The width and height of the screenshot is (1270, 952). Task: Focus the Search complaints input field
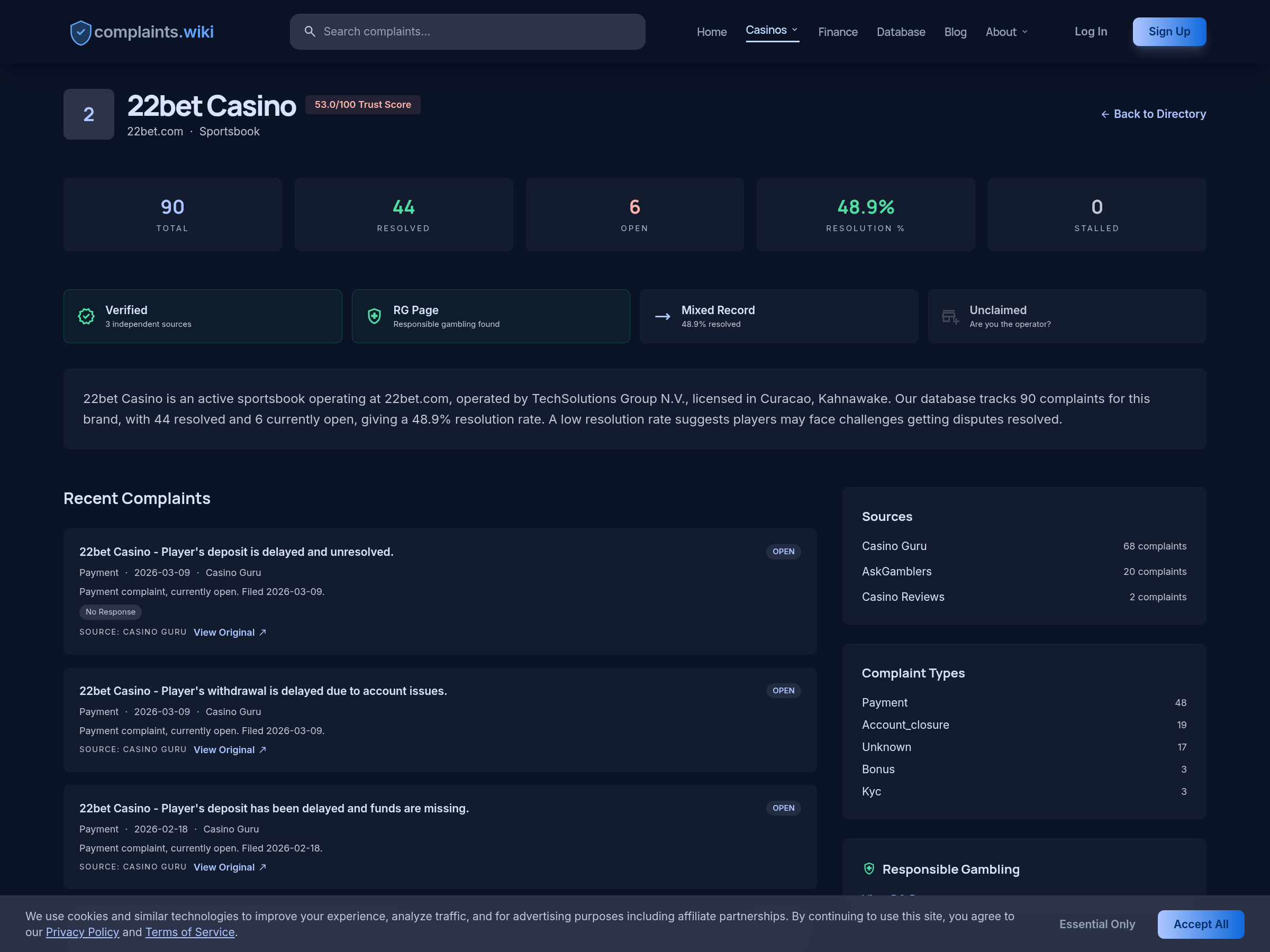467,32
